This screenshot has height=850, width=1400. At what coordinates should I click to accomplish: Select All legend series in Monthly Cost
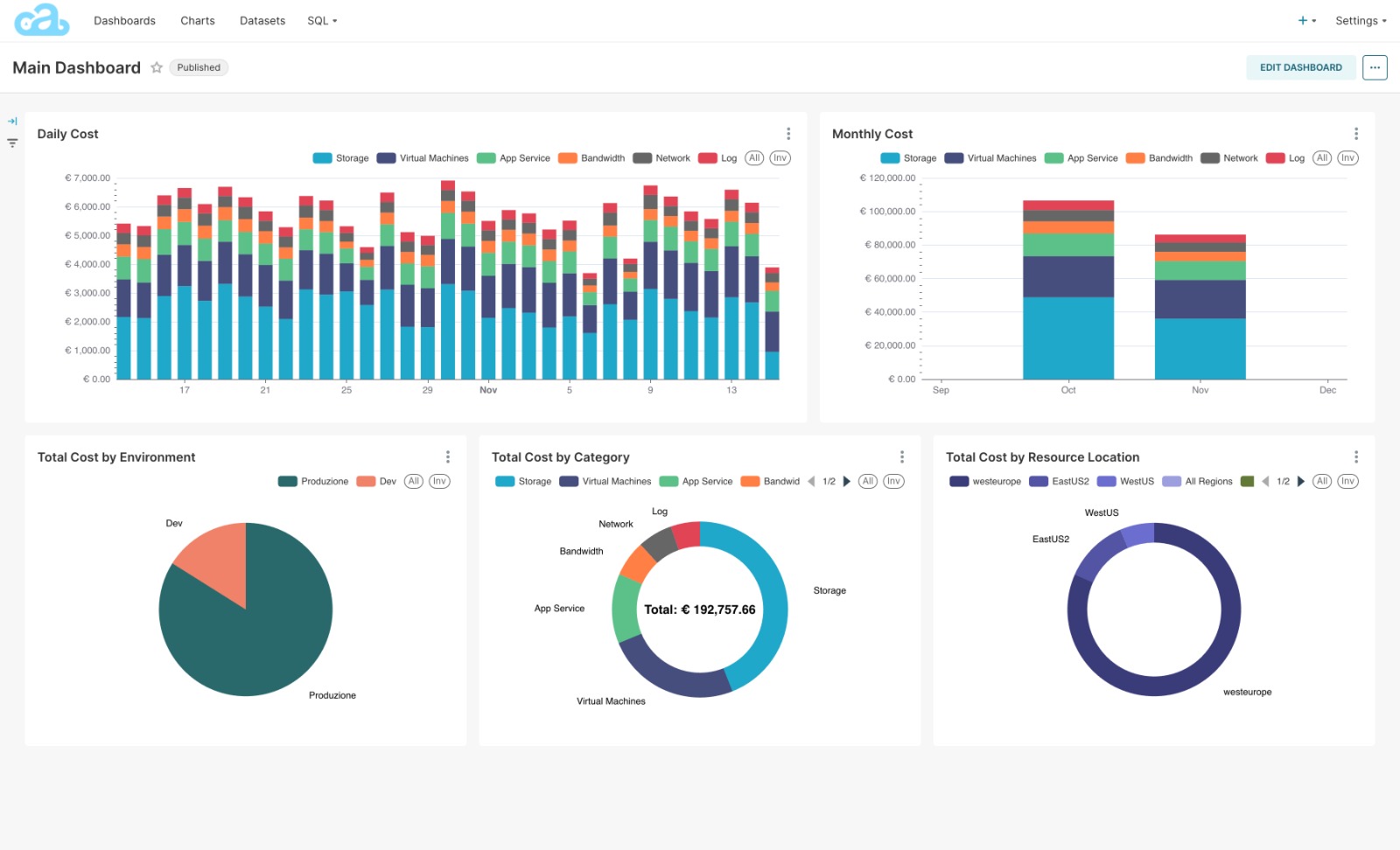tap(1322, 158)
